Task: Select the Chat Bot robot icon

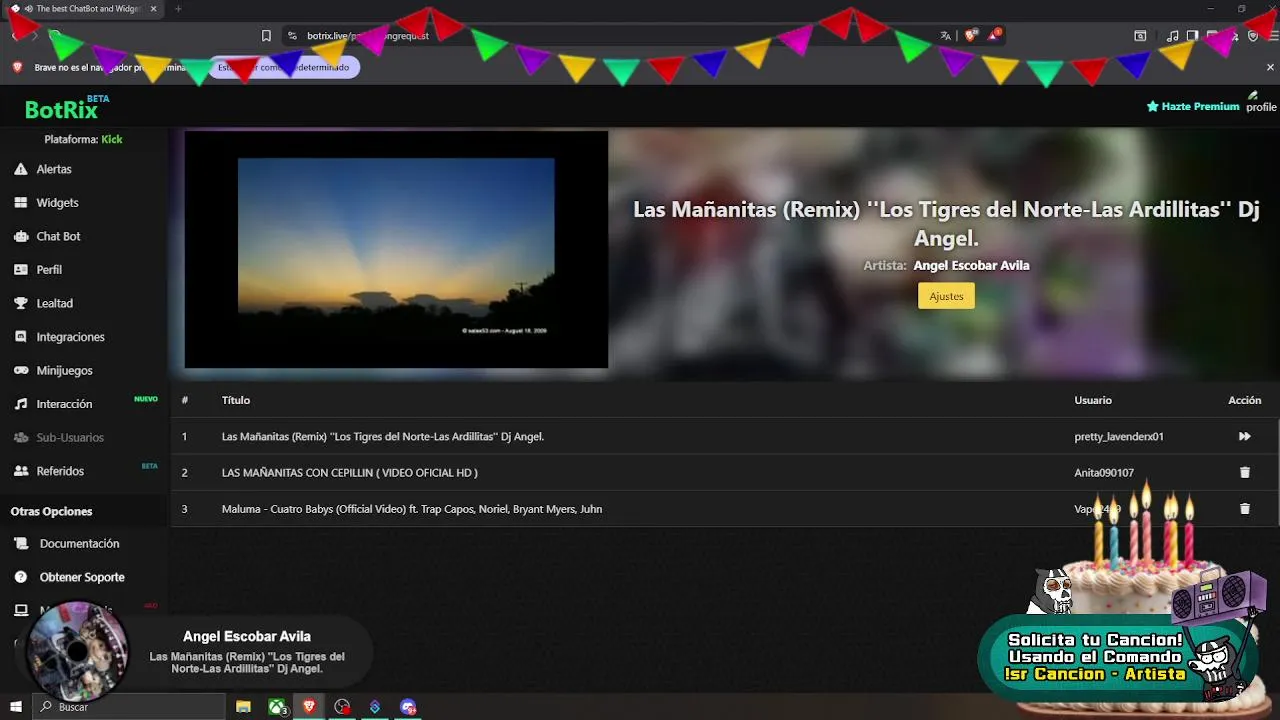Action: (20, 236)
